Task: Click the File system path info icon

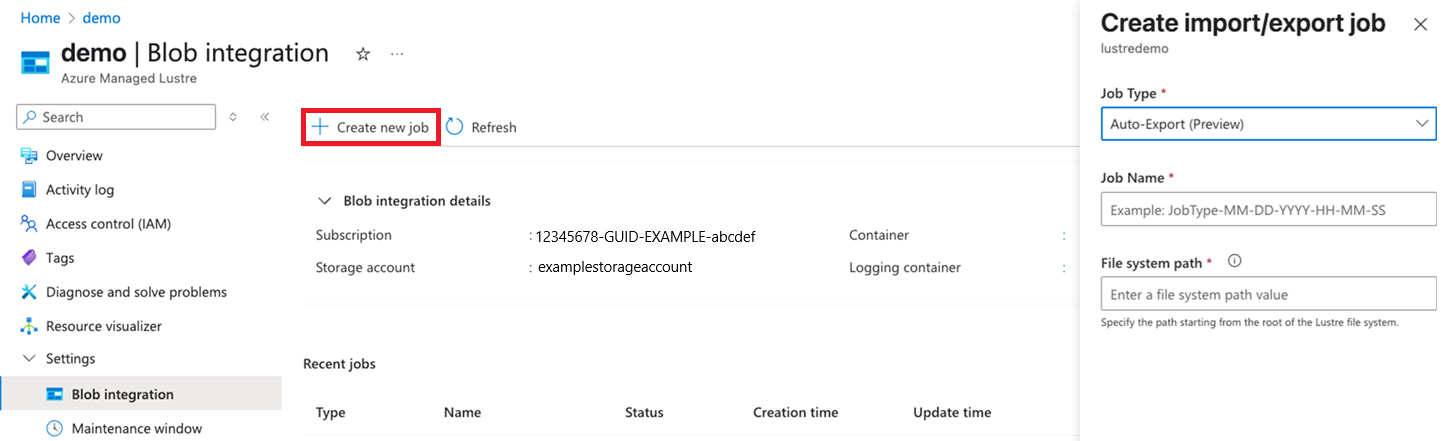Action: coord(1234,262)
